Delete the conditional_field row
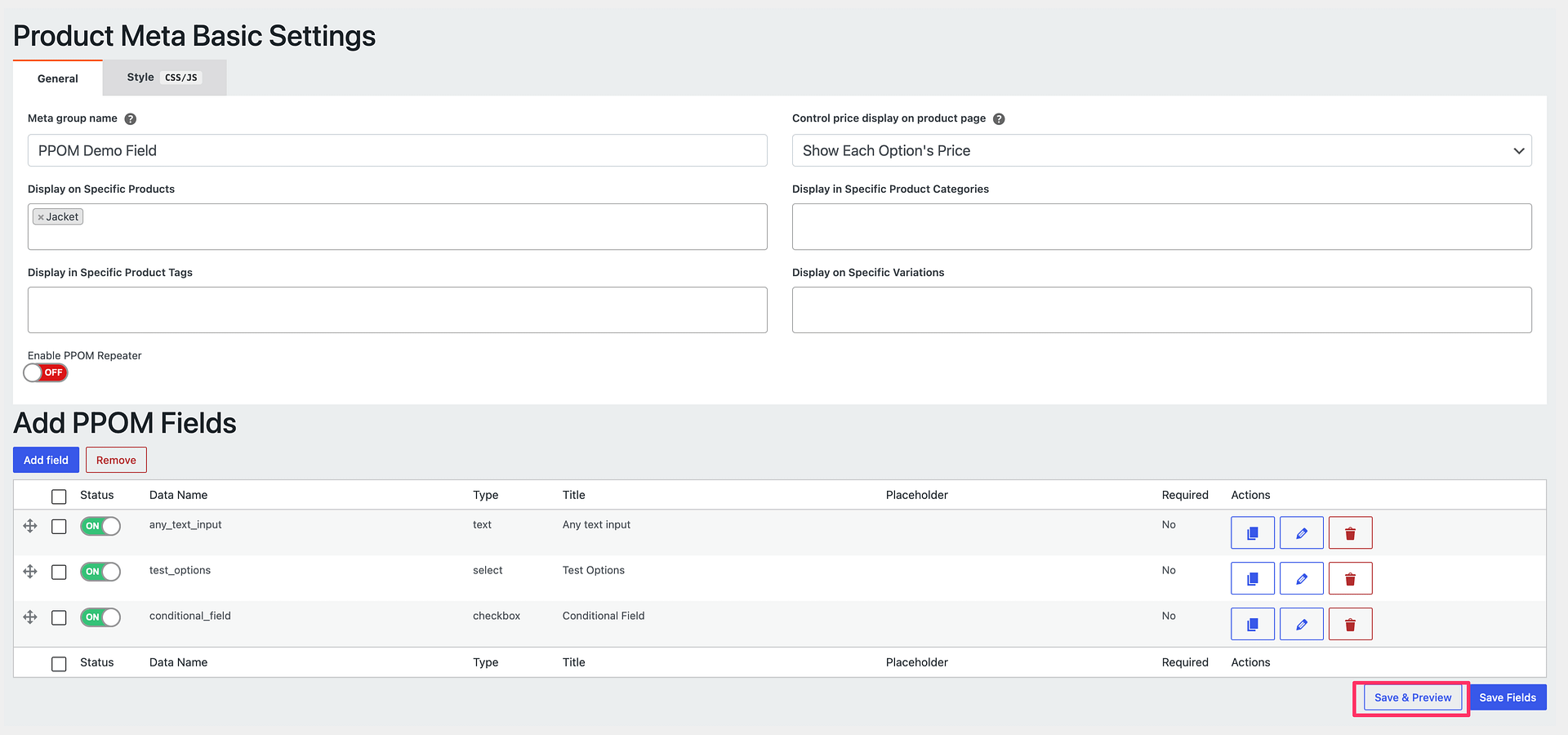1568x735 pixels. 1350,624
